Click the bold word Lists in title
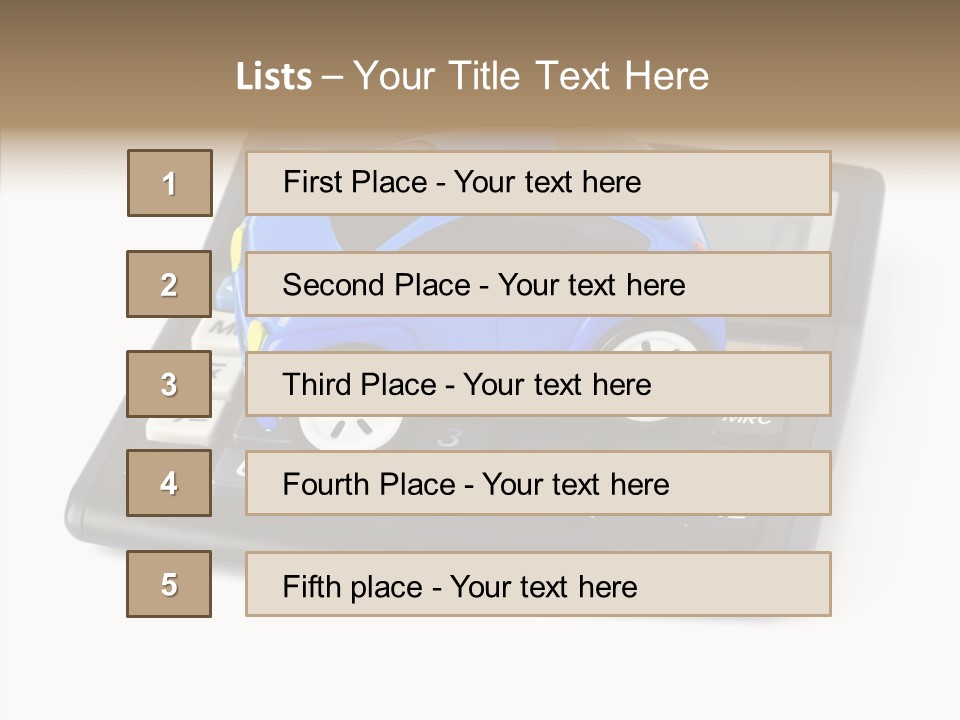Viewport: 960px width, 720px height. point(274,77)
